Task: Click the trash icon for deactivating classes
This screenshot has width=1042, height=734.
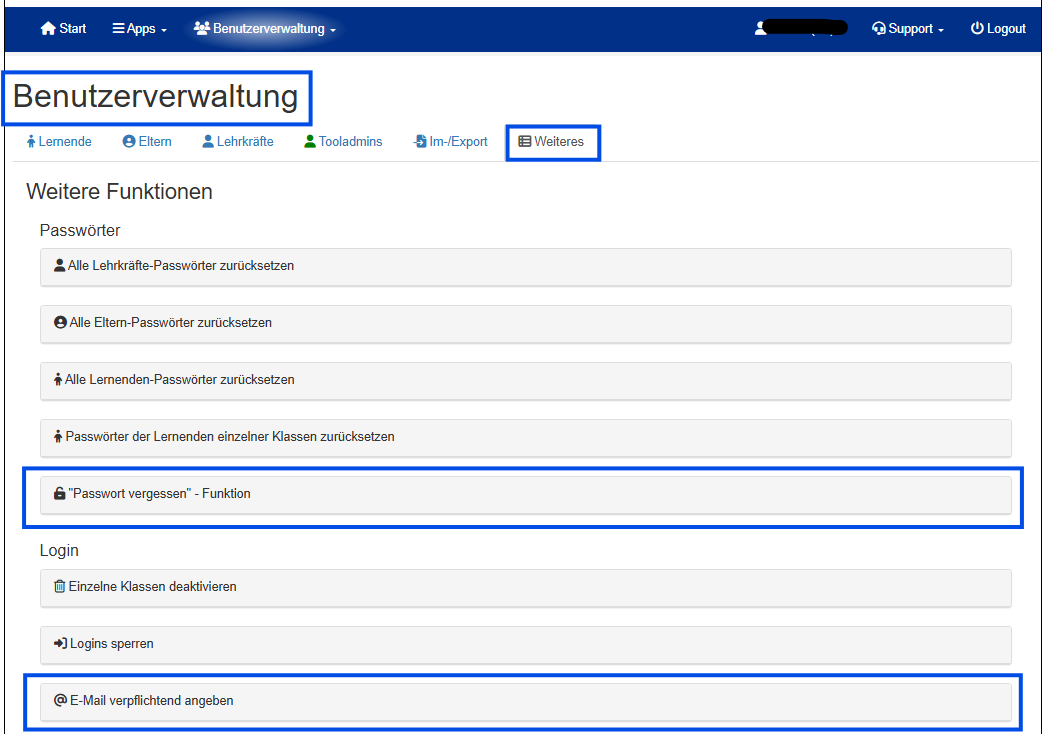Action: coord(60,587)
